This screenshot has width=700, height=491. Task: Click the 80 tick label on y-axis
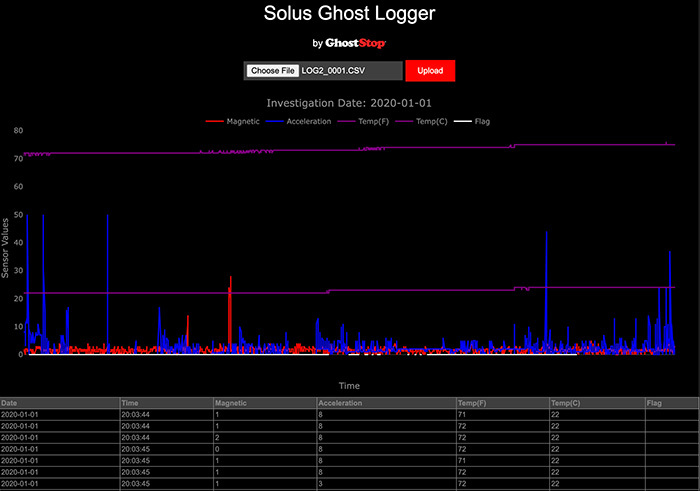click(x=18, y=130)
